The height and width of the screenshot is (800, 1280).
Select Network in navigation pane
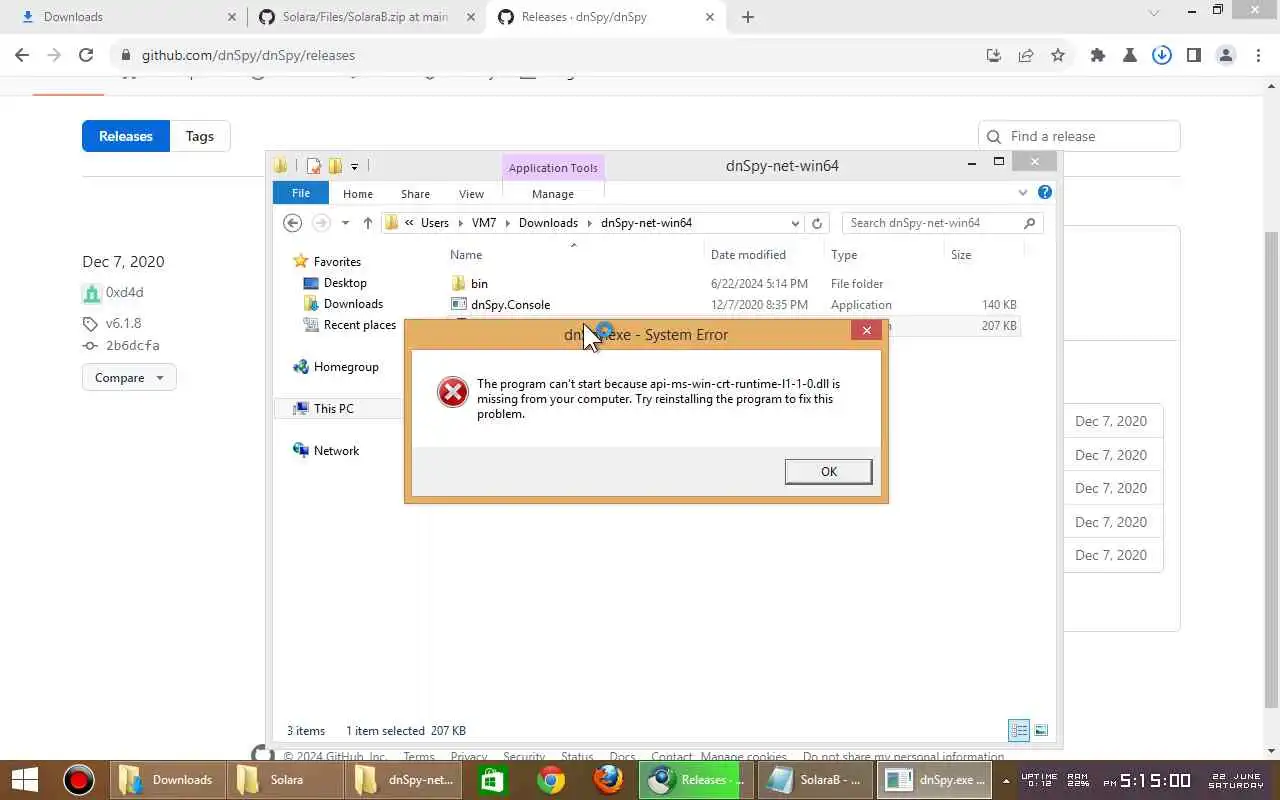pyautogui.click(x=336, y=451)
